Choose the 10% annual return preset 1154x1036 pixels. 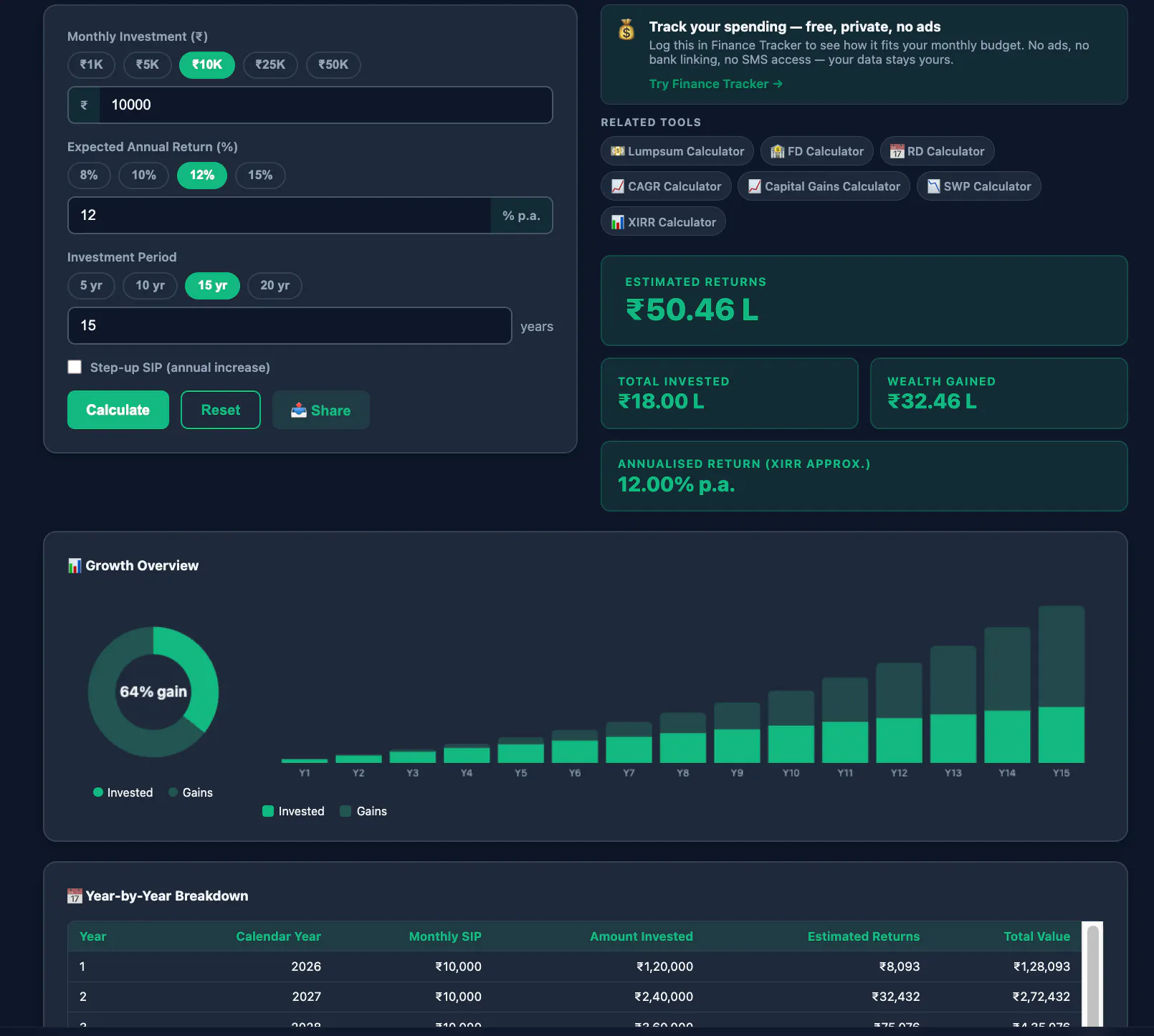[x=143, y=175]
